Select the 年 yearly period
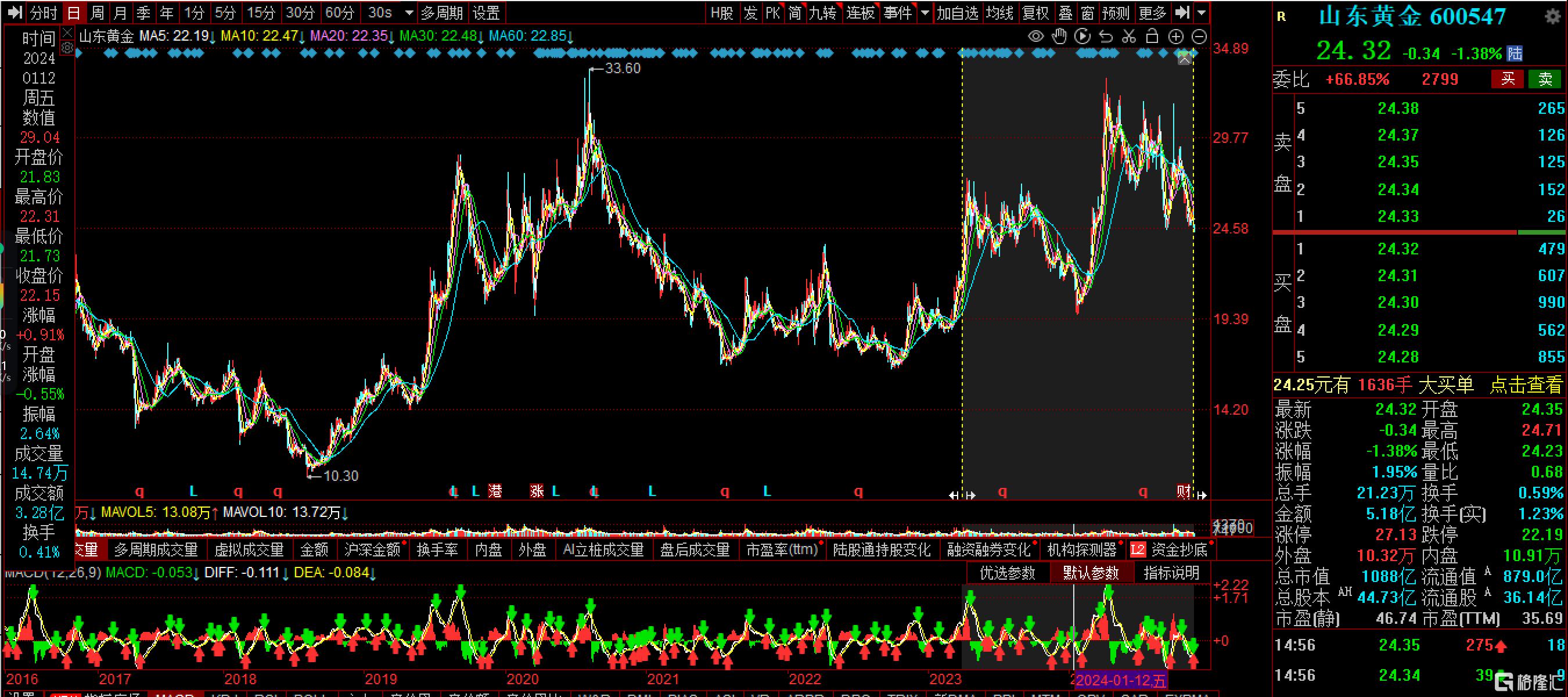Image resolution: width=1568 pixels, height=697 pixels. (167, 12)
